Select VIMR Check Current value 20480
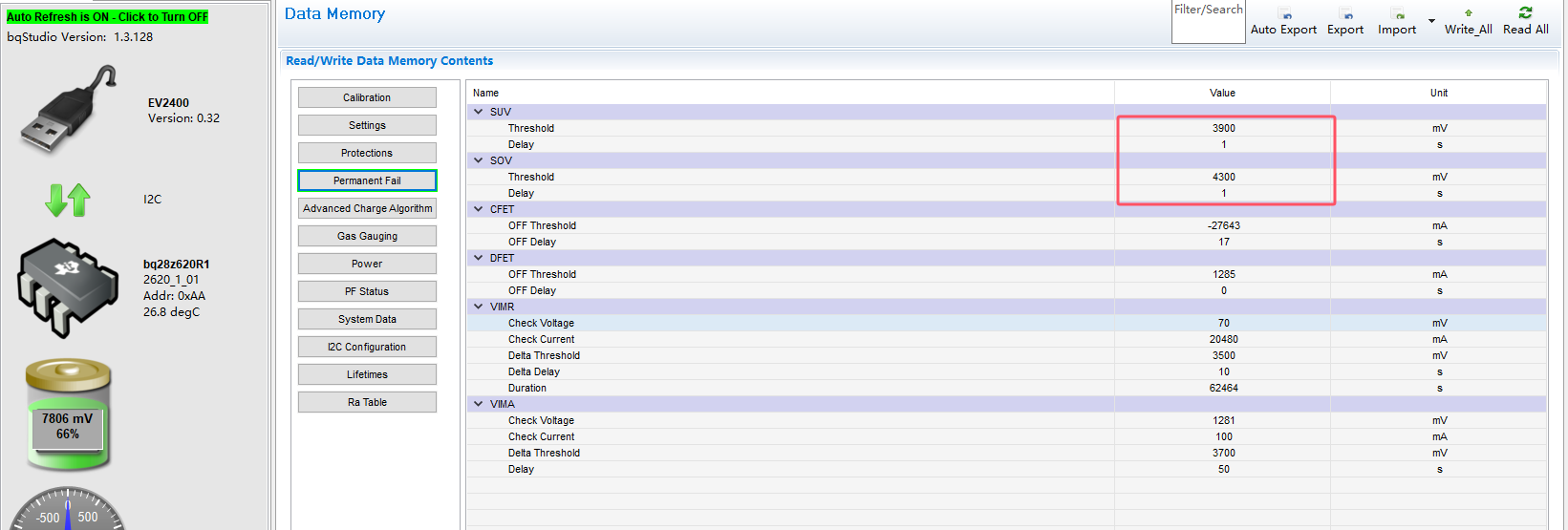 [1223, 339]
